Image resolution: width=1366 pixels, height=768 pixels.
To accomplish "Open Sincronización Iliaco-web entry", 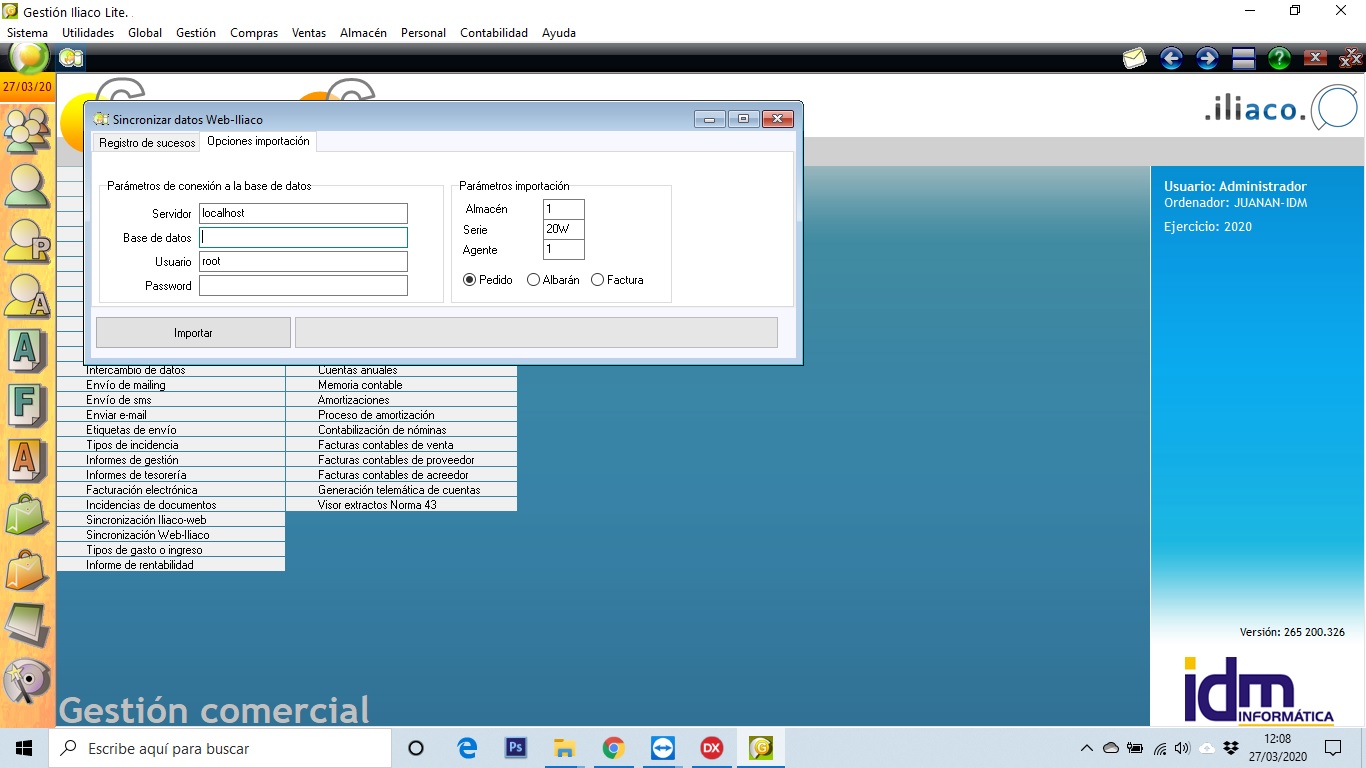I will [x=171, y=520].
